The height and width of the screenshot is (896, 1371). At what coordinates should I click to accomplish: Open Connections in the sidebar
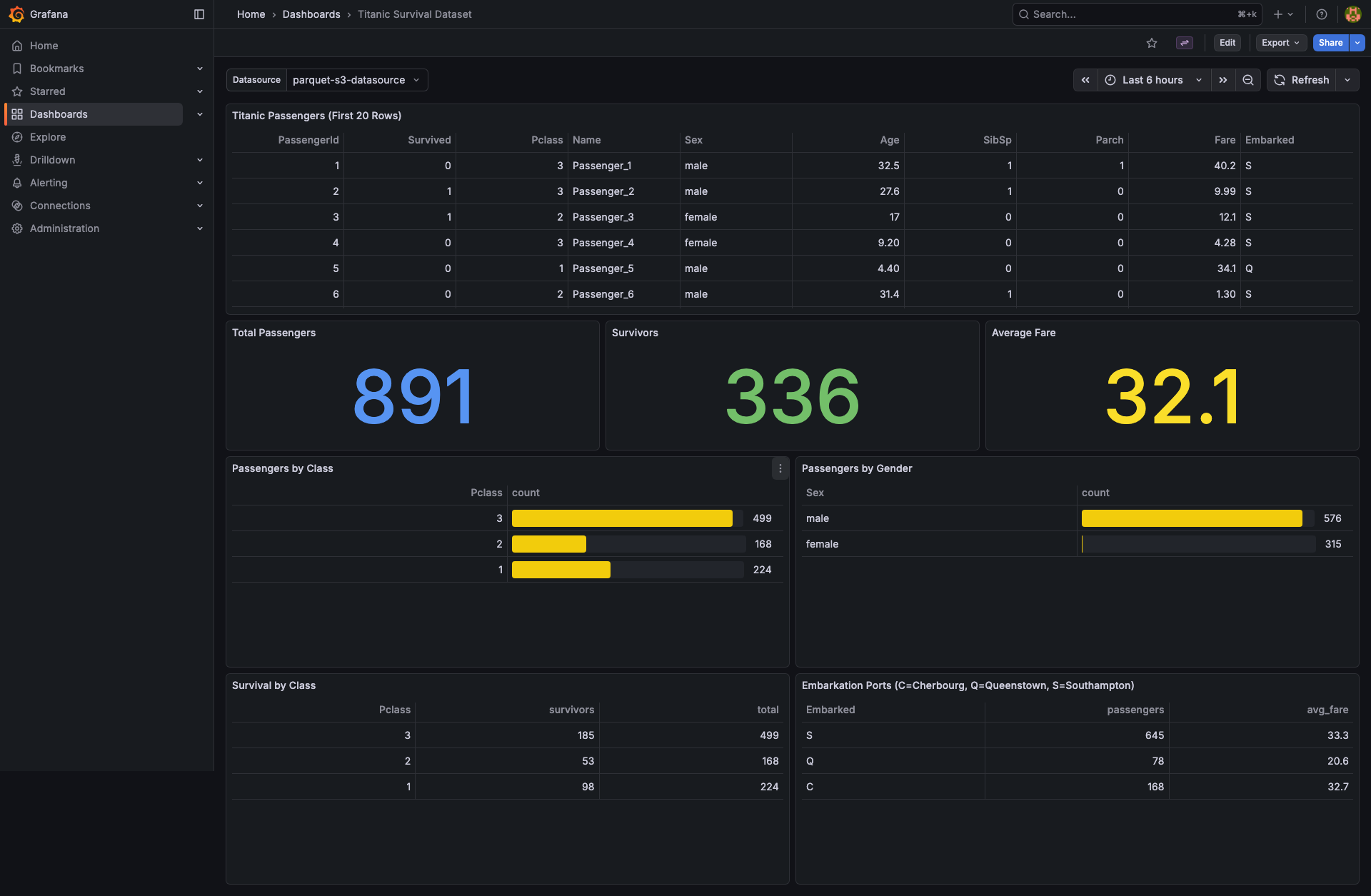60,206
